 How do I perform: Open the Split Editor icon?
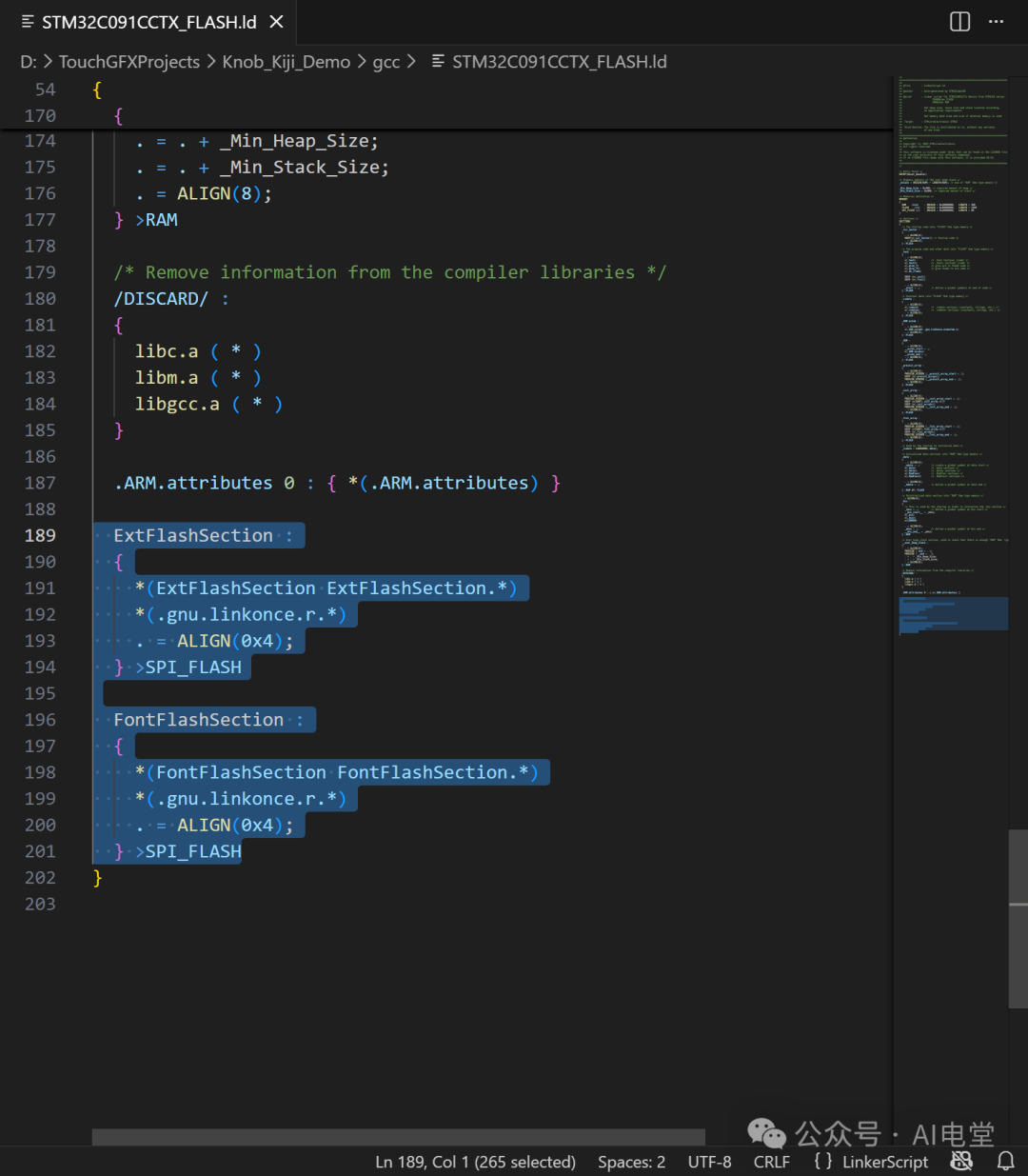coord(959,22)
